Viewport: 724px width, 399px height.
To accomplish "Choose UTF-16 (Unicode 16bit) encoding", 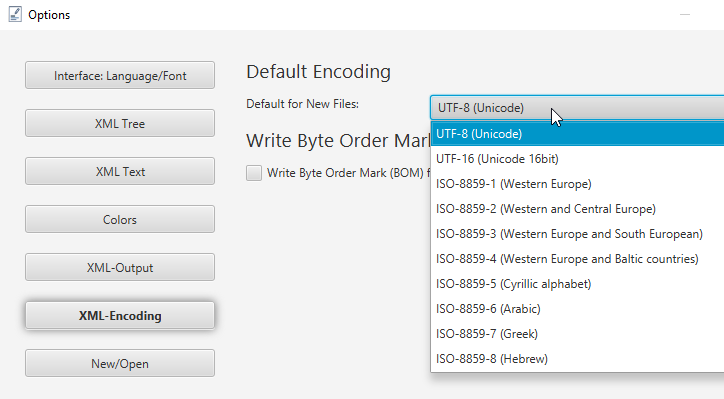I will tap(577, 159).
